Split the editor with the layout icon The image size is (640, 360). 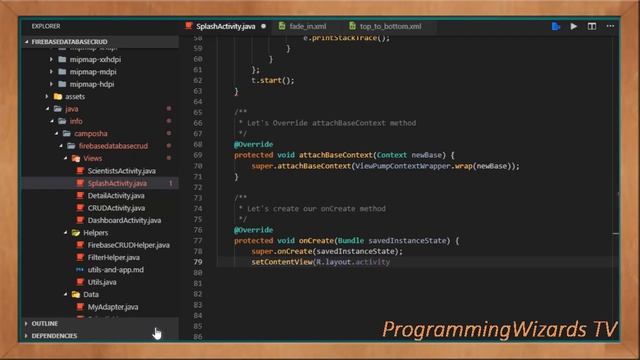pos(592,26)
